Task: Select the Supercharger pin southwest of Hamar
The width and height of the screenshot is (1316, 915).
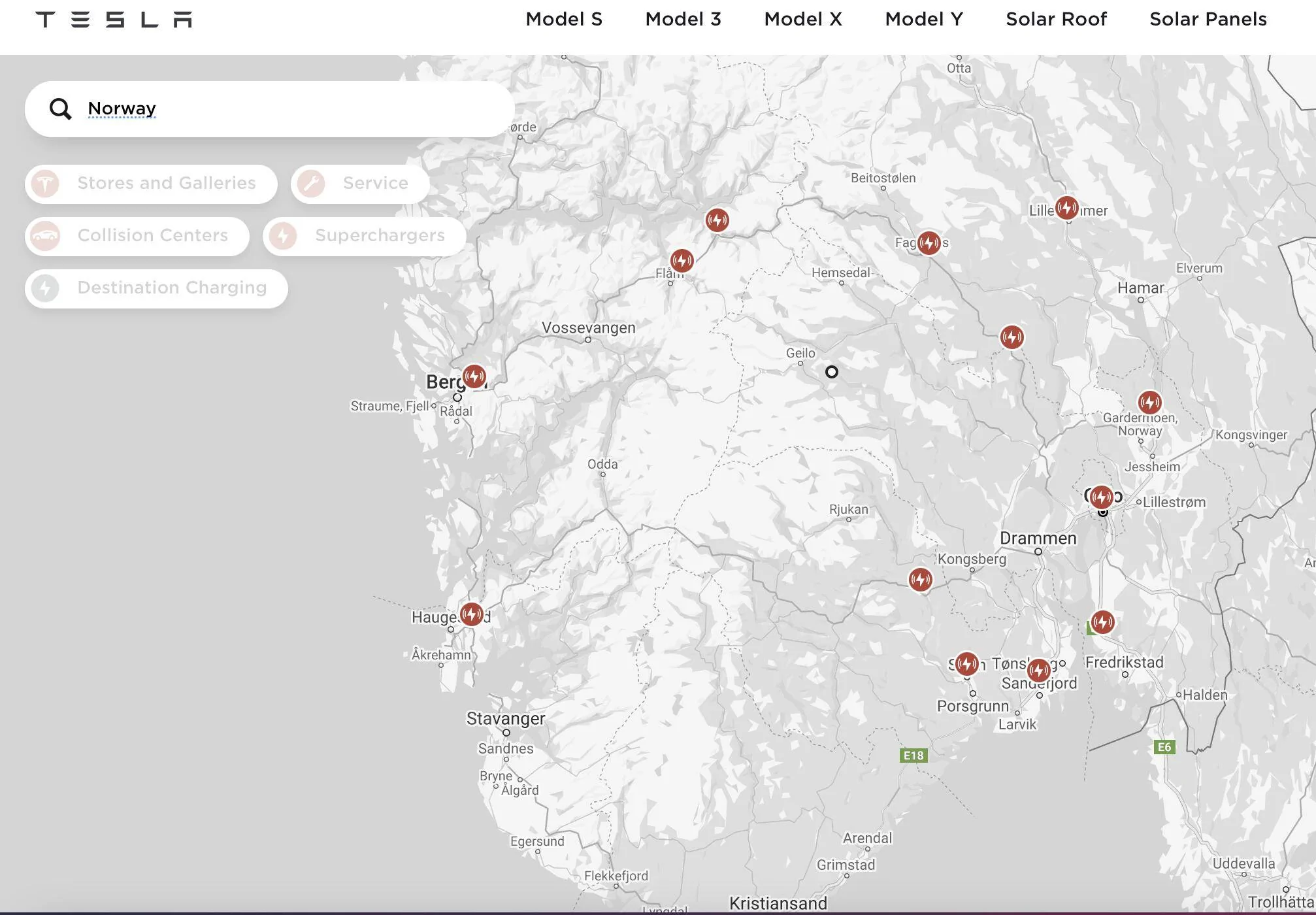Action: click(x=1012, y=337)
